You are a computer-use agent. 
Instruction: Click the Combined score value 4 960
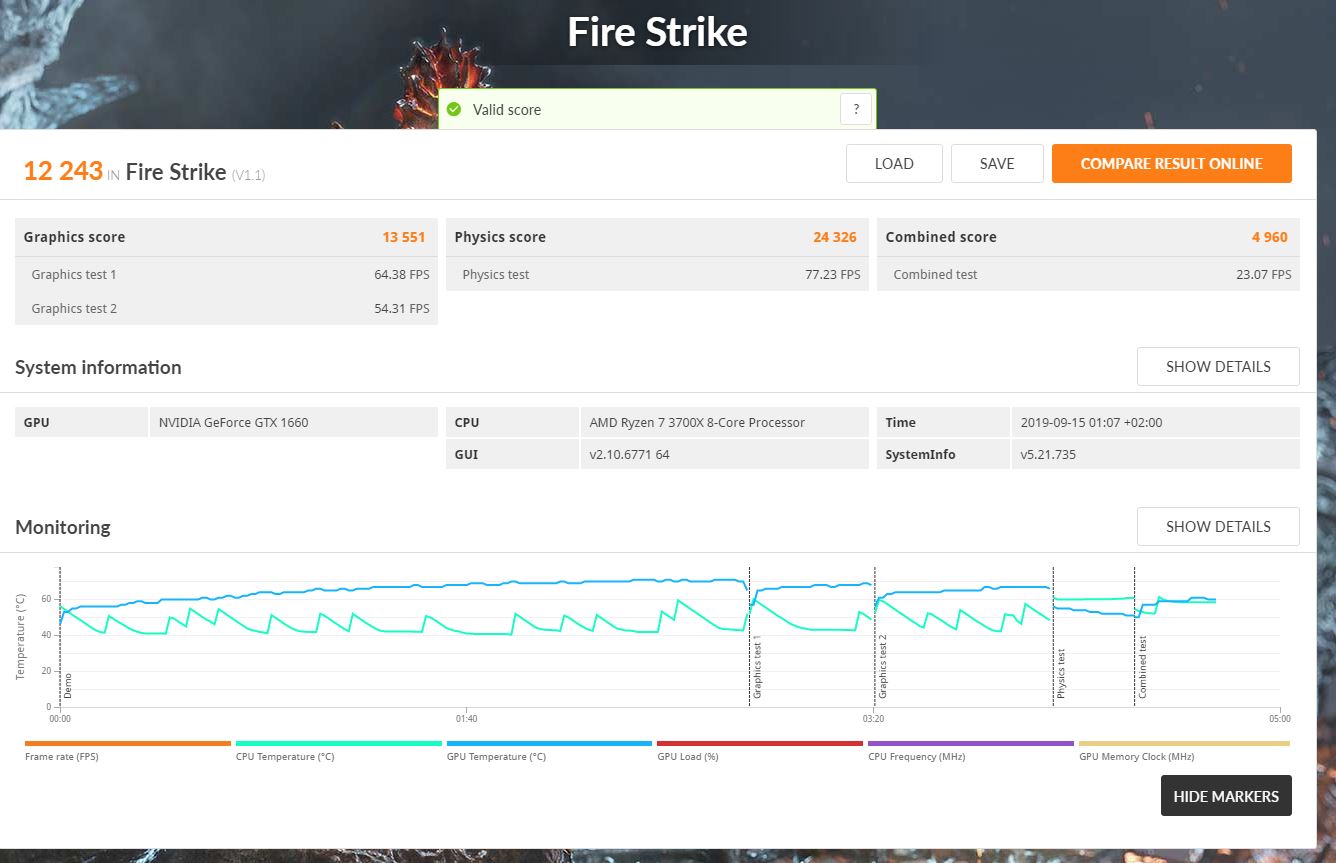coord(1270,237)
